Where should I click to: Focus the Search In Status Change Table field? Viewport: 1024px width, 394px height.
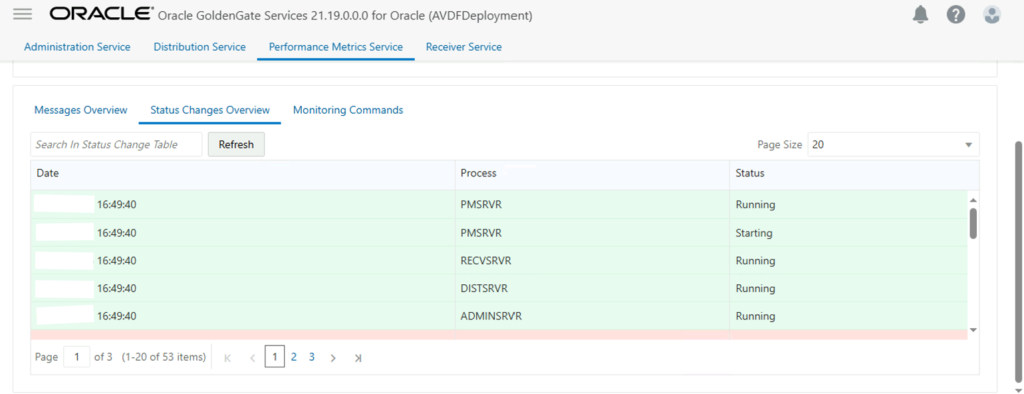click(x=116, y=144)
